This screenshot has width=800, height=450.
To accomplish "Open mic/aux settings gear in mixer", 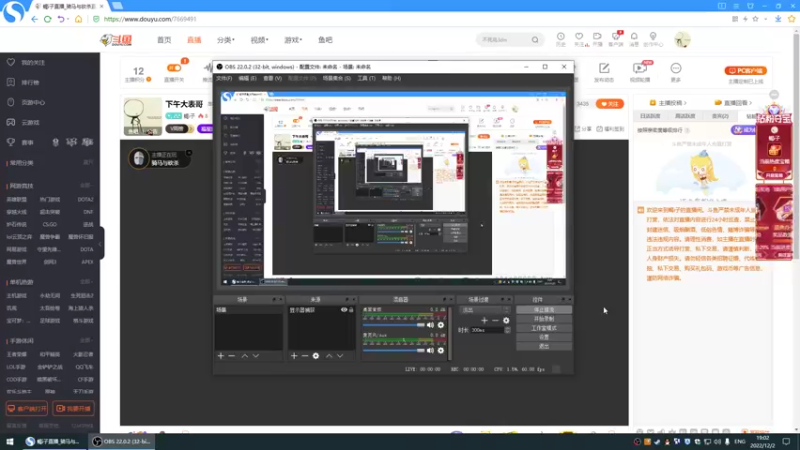I will tap(441, 351).
